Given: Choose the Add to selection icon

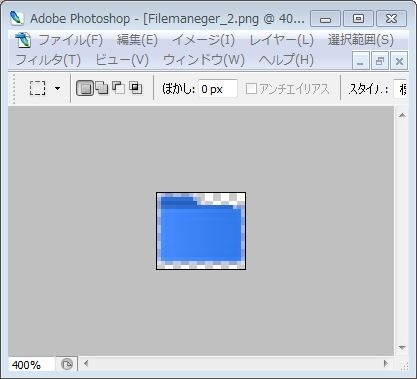Looking at the screenshot, I should tap(102, 88).
